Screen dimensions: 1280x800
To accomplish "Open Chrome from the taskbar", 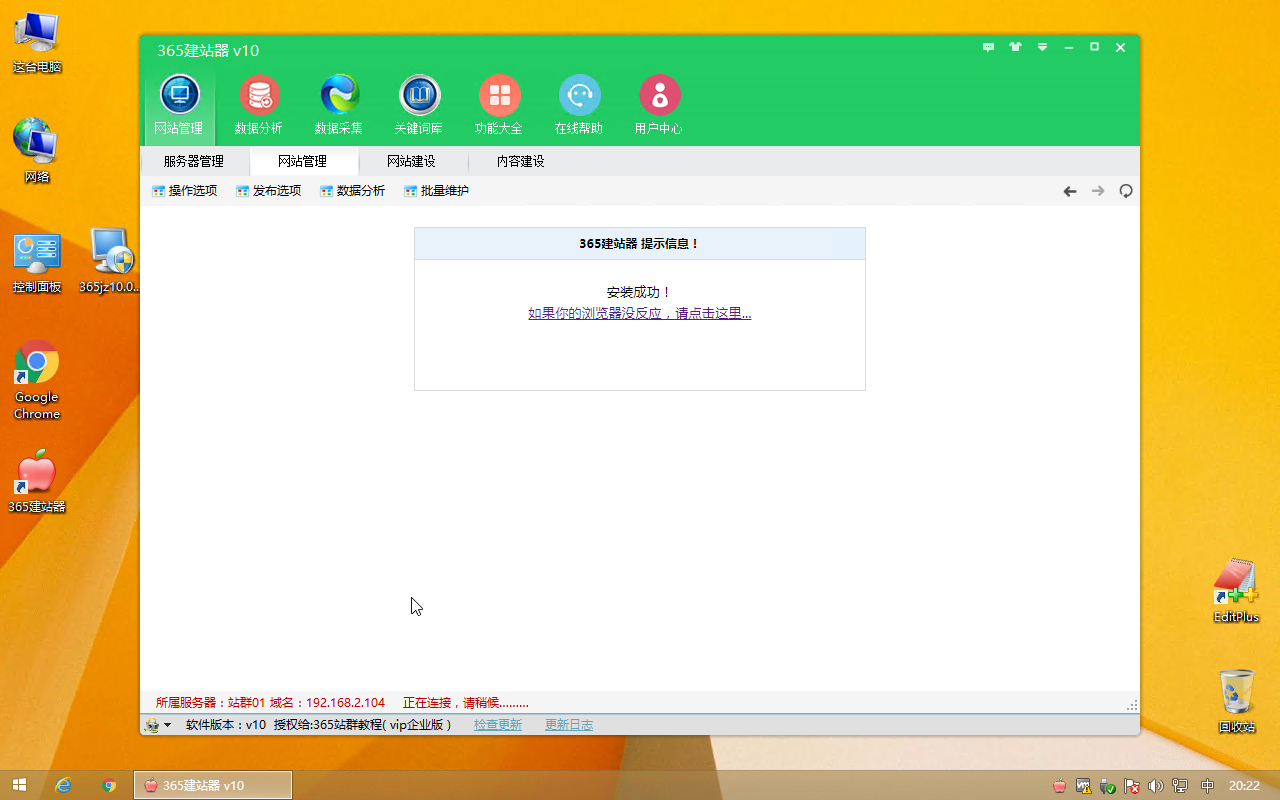I will pyautogui.click(x=109, y=785).
